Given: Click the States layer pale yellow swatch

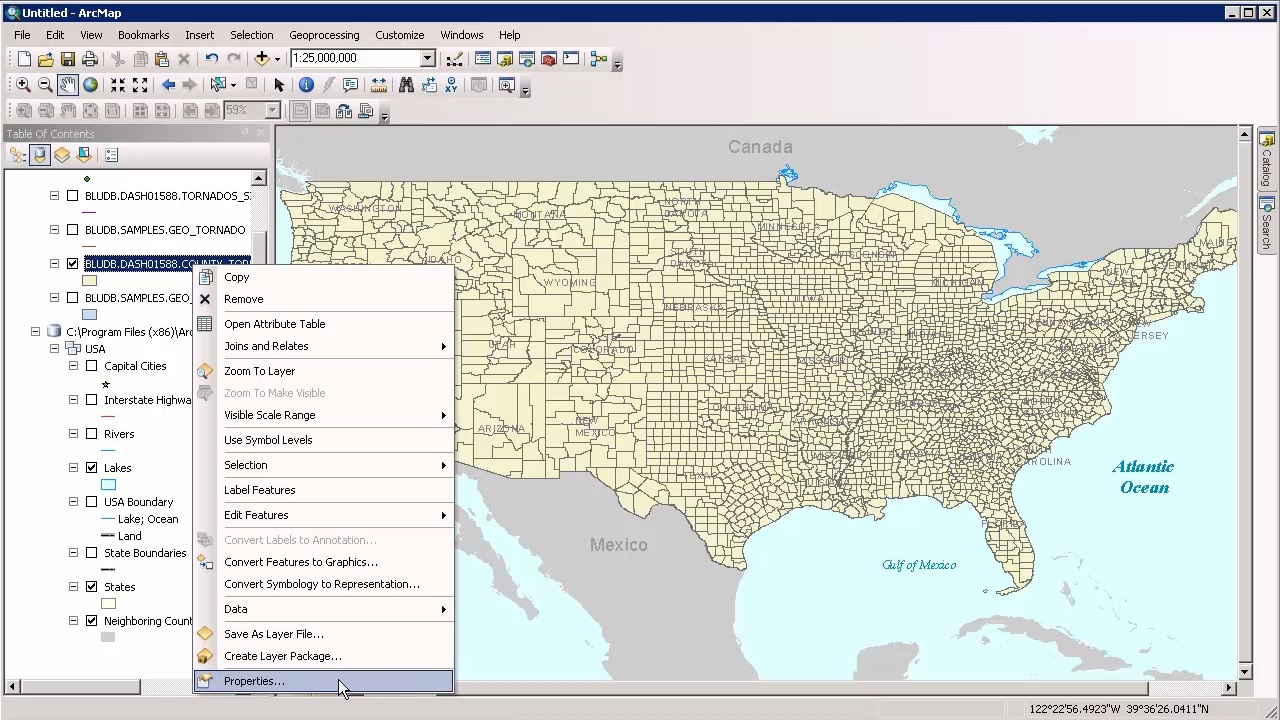Looking at the screenshot, I should pyautogui.click(x=108, y=604).
